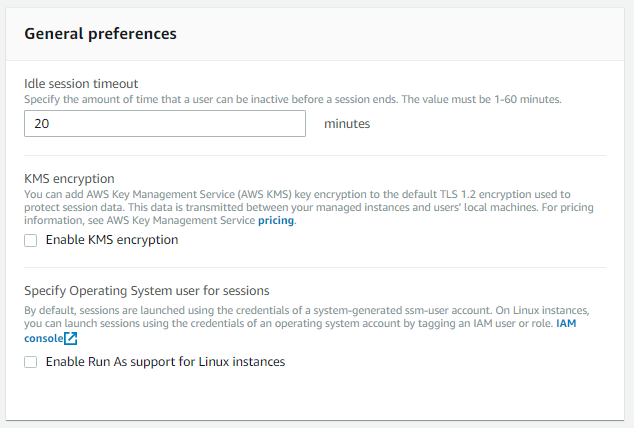Enable the KMS encryption checkbox

click(x=30, y=240)
